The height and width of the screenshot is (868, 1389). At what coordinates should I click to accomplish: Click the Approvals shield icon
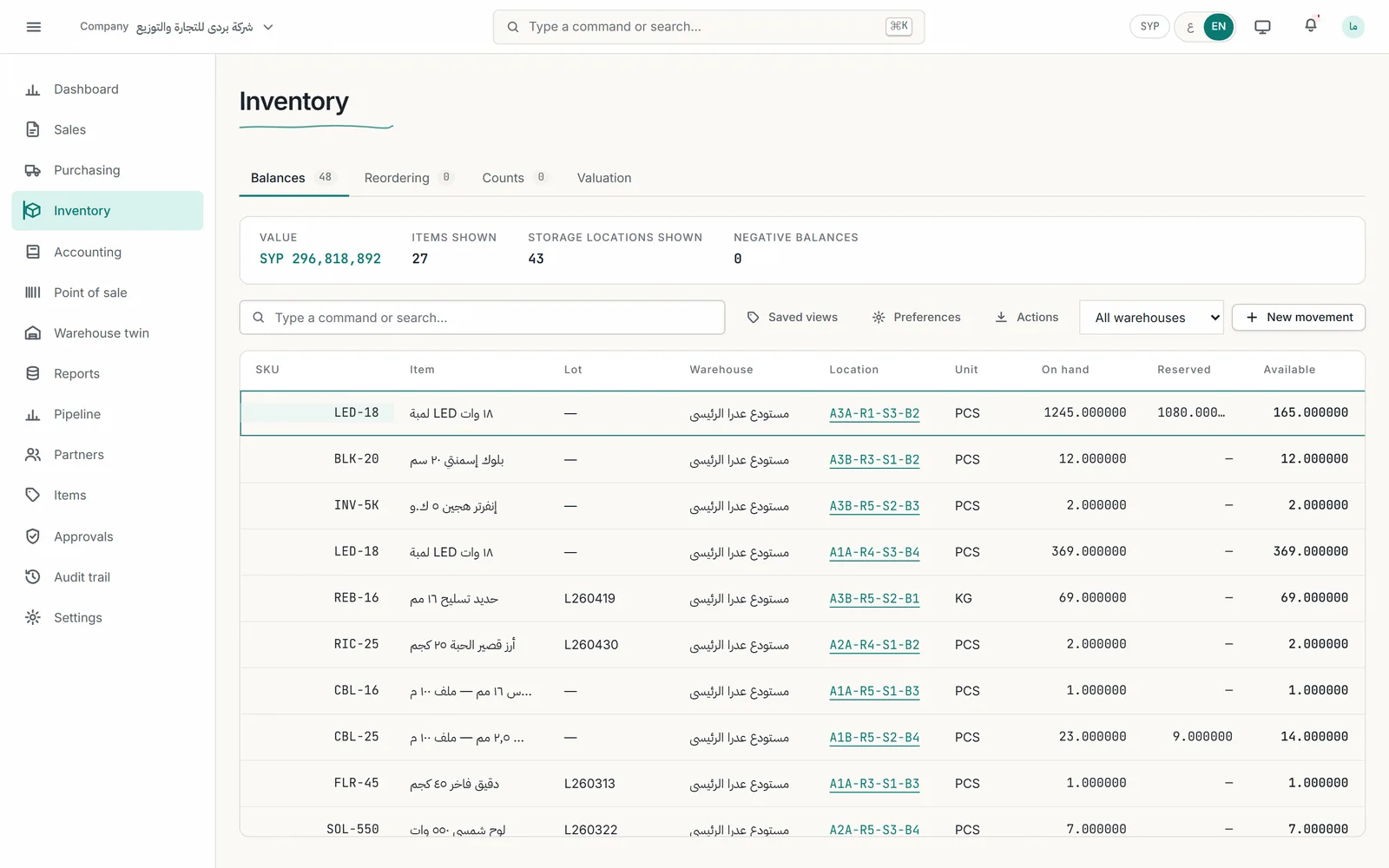(33, 536)
